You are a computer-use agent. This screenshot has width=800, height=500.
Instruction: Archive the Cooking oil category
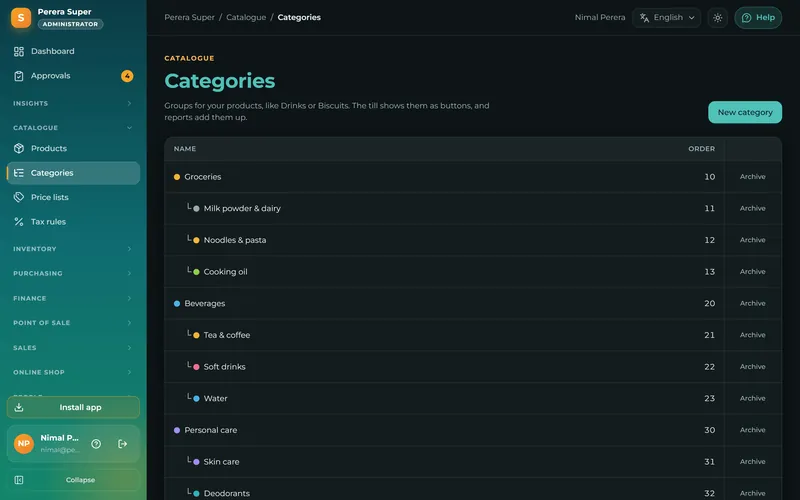pyautogui.click(x=753, y=271)
